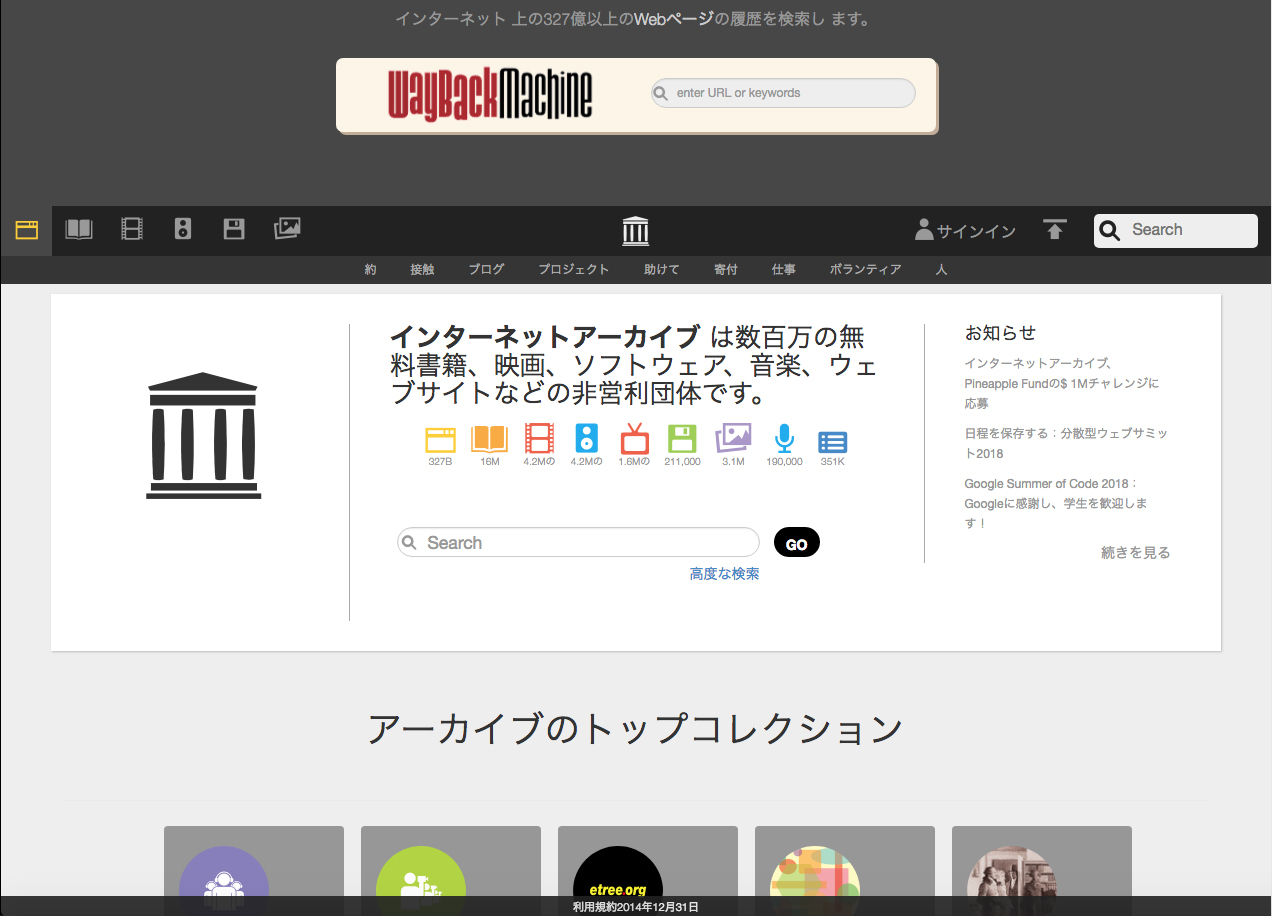Open the Google Summer of Code 2018 announcement
Viewport: 1272px width, 916px height.
[1056, 503]
